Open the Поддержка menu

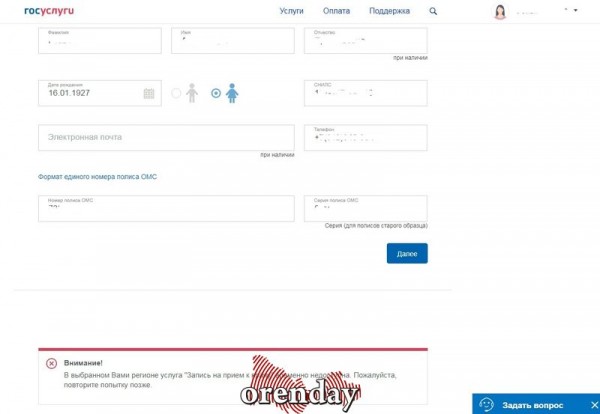point(389,11)
